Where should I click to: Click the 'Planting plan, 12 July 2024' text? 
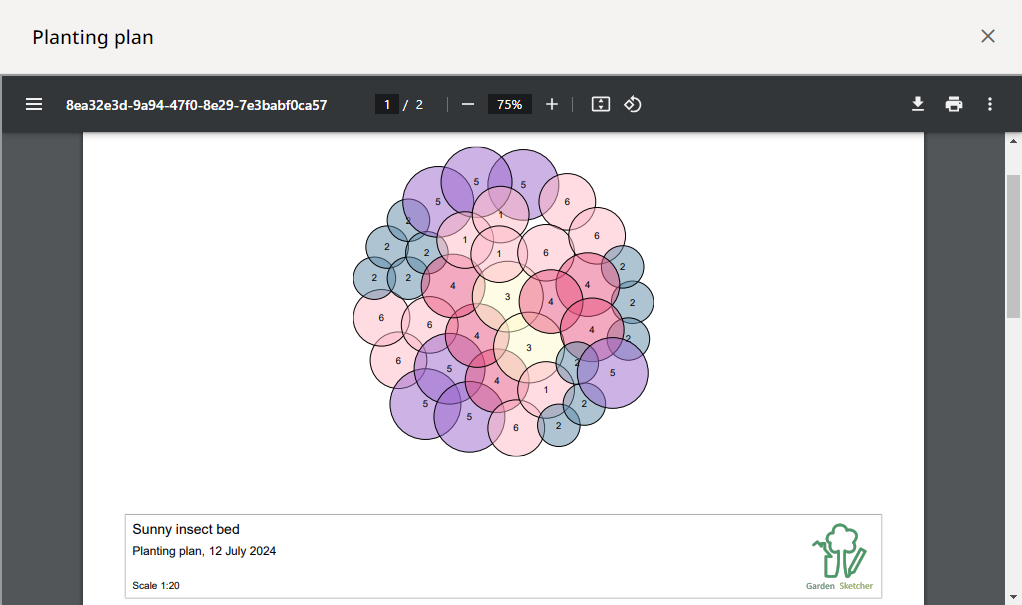(204, 551)
